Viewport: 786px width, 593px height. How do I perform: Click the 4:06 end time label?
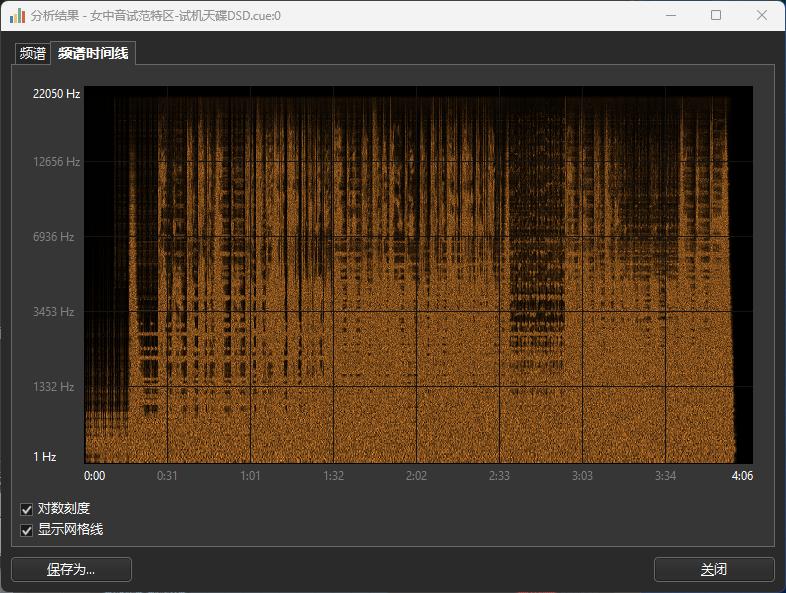[741, 476]
